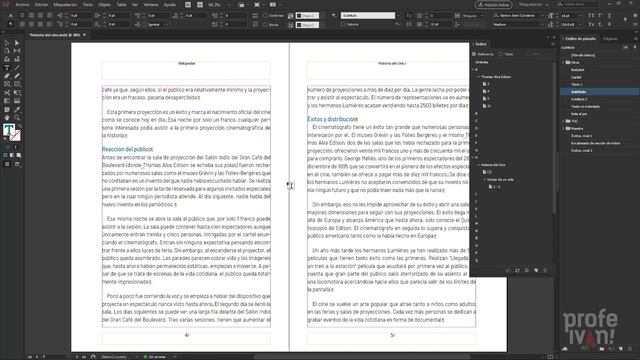Viewport: 640px width, 360px height.
Task: Click stroke color swatch in toolbox
Action: click(x=16, y=136)
